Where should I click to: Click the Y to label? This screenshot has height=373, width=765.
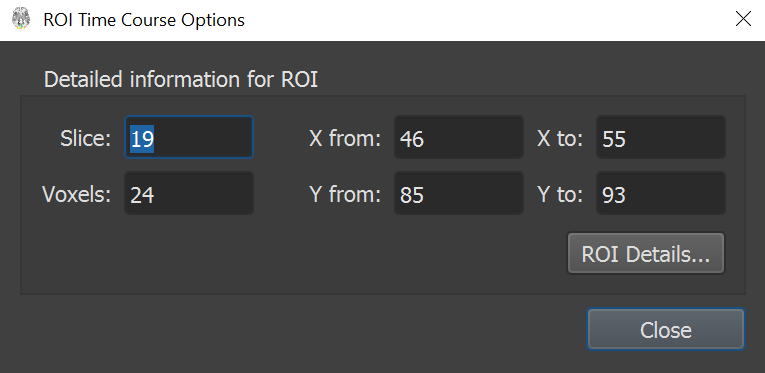[560, 194]
